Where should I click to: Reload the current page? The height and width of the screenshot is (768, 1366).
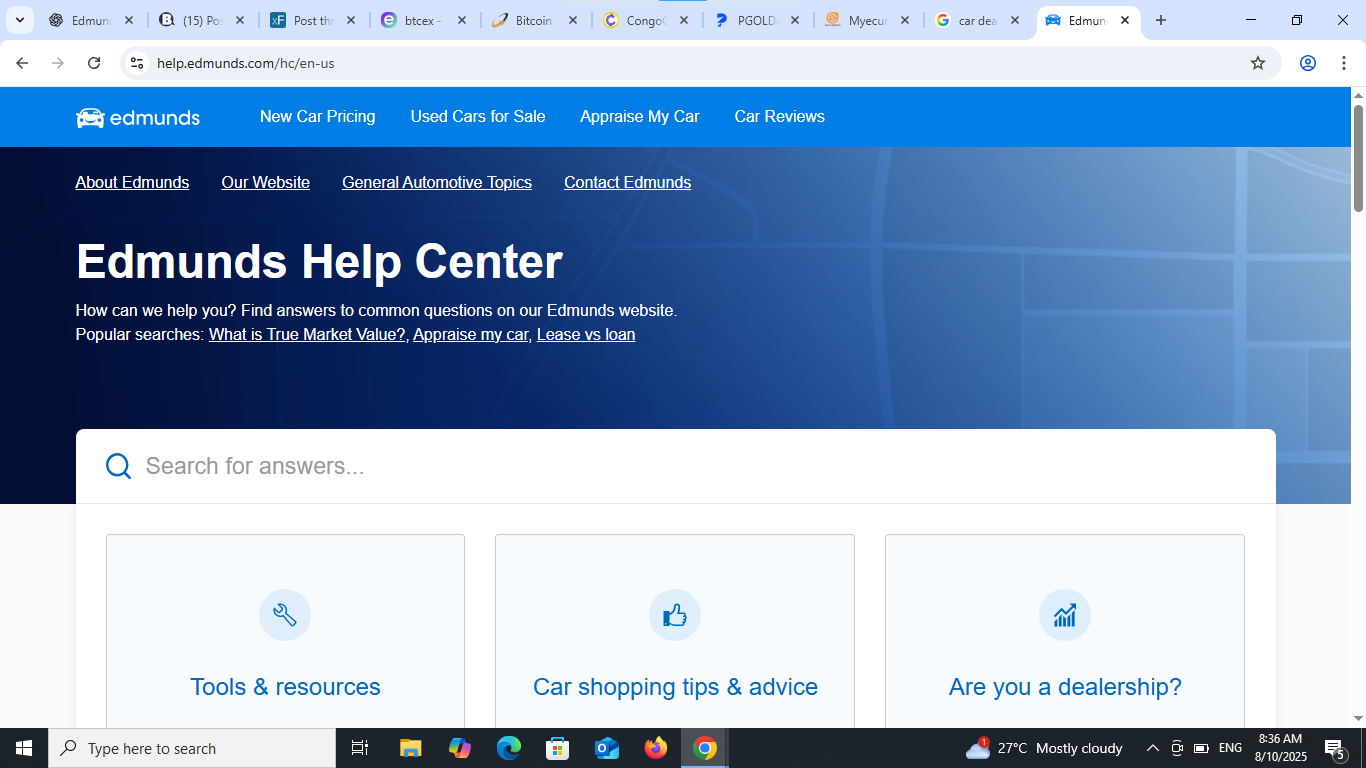point(94,63)
